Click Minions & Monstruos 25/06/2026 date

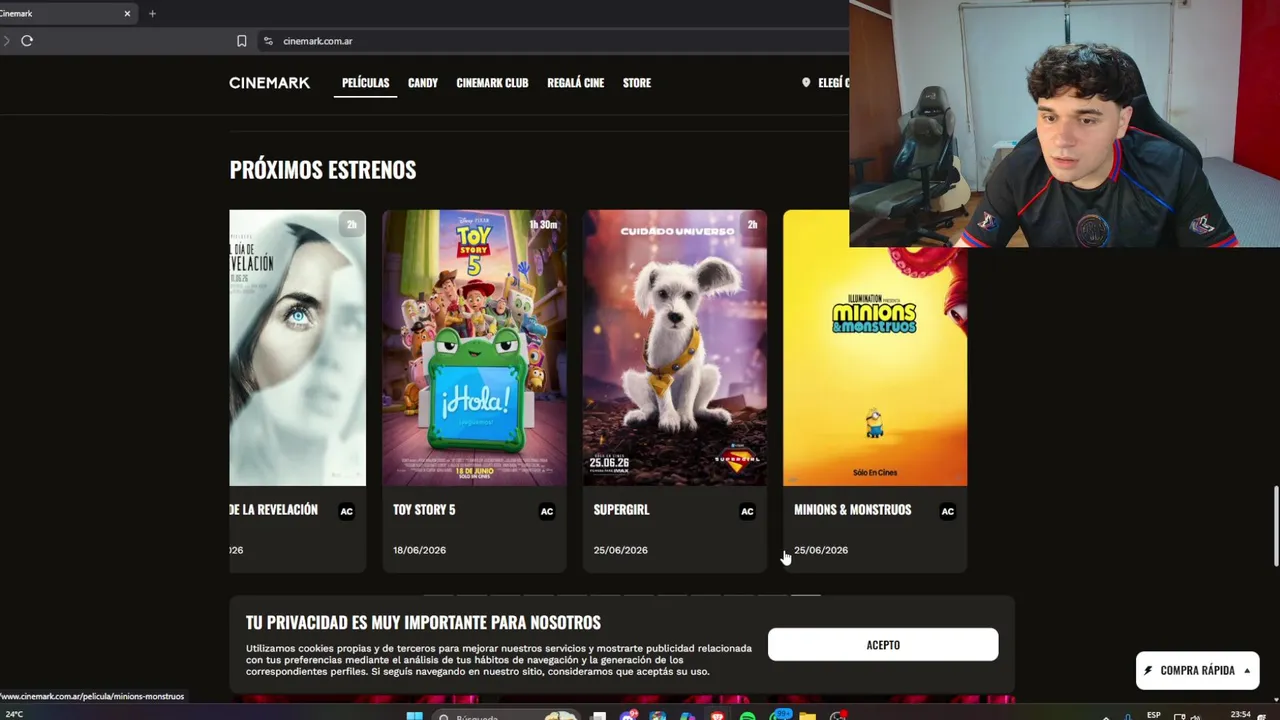[821, 550]
